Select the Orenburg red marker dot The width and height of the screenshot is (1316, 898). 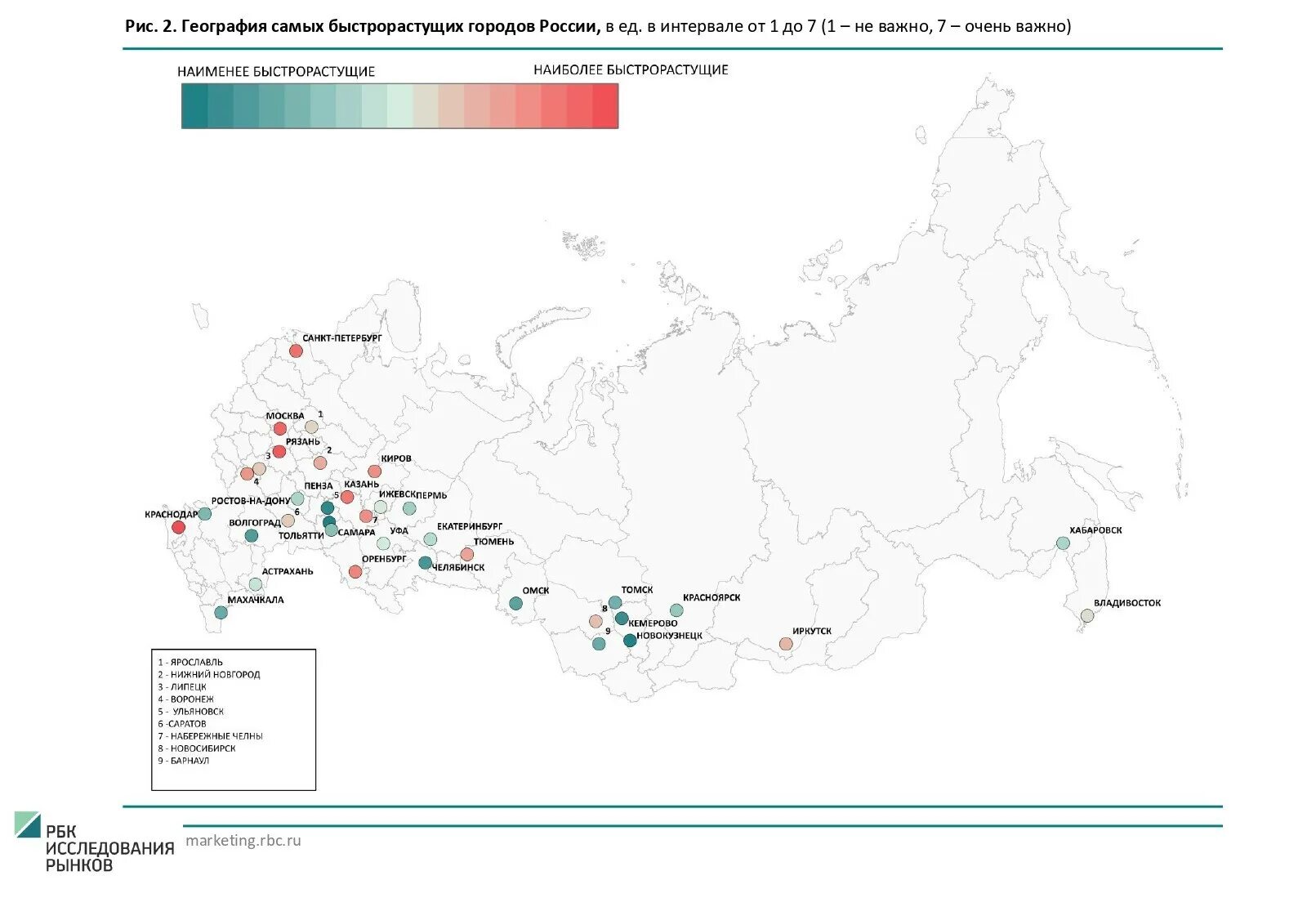355,571
